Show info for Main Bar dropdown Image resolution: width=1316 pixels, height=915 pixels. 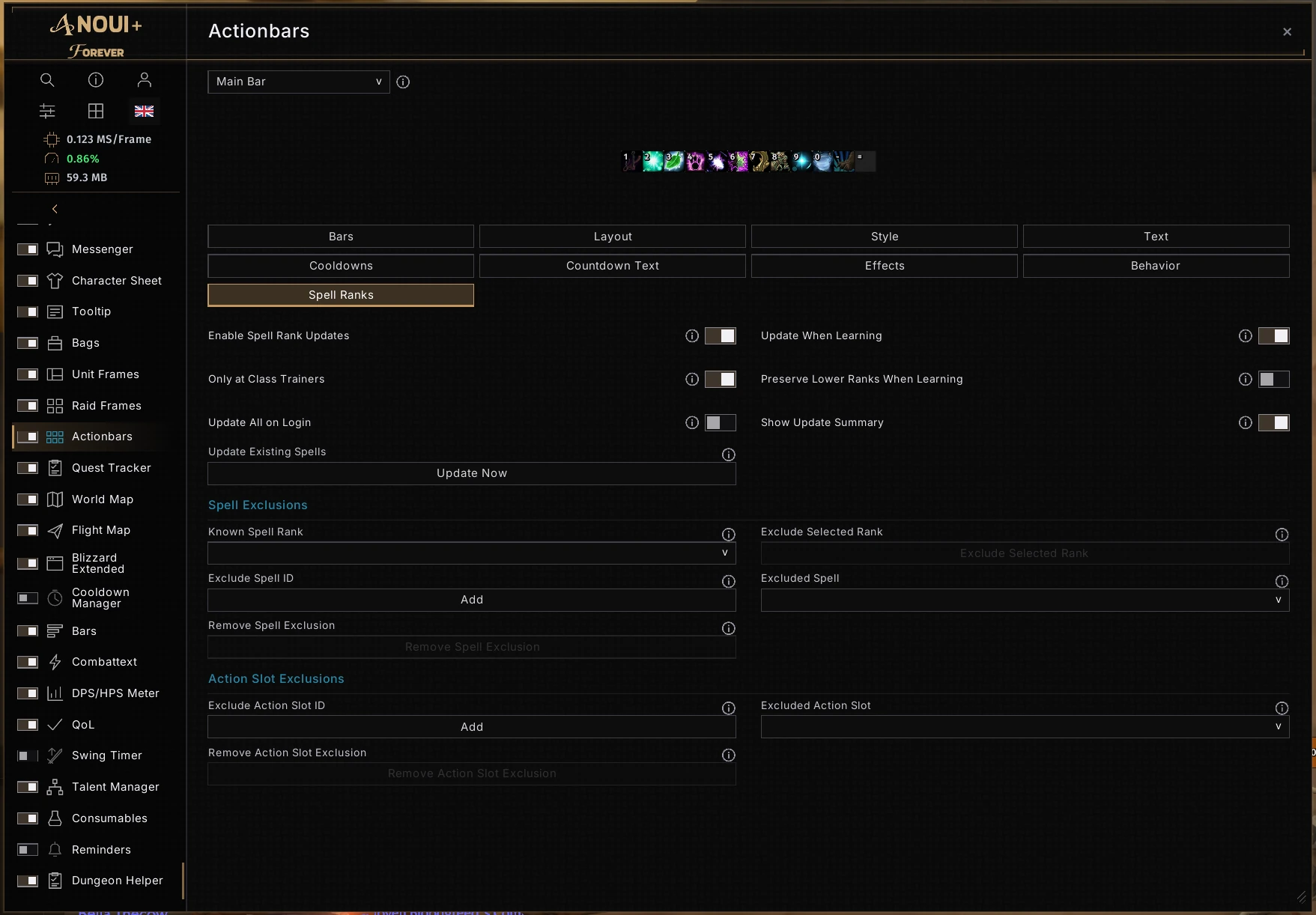tap(403, 82)
